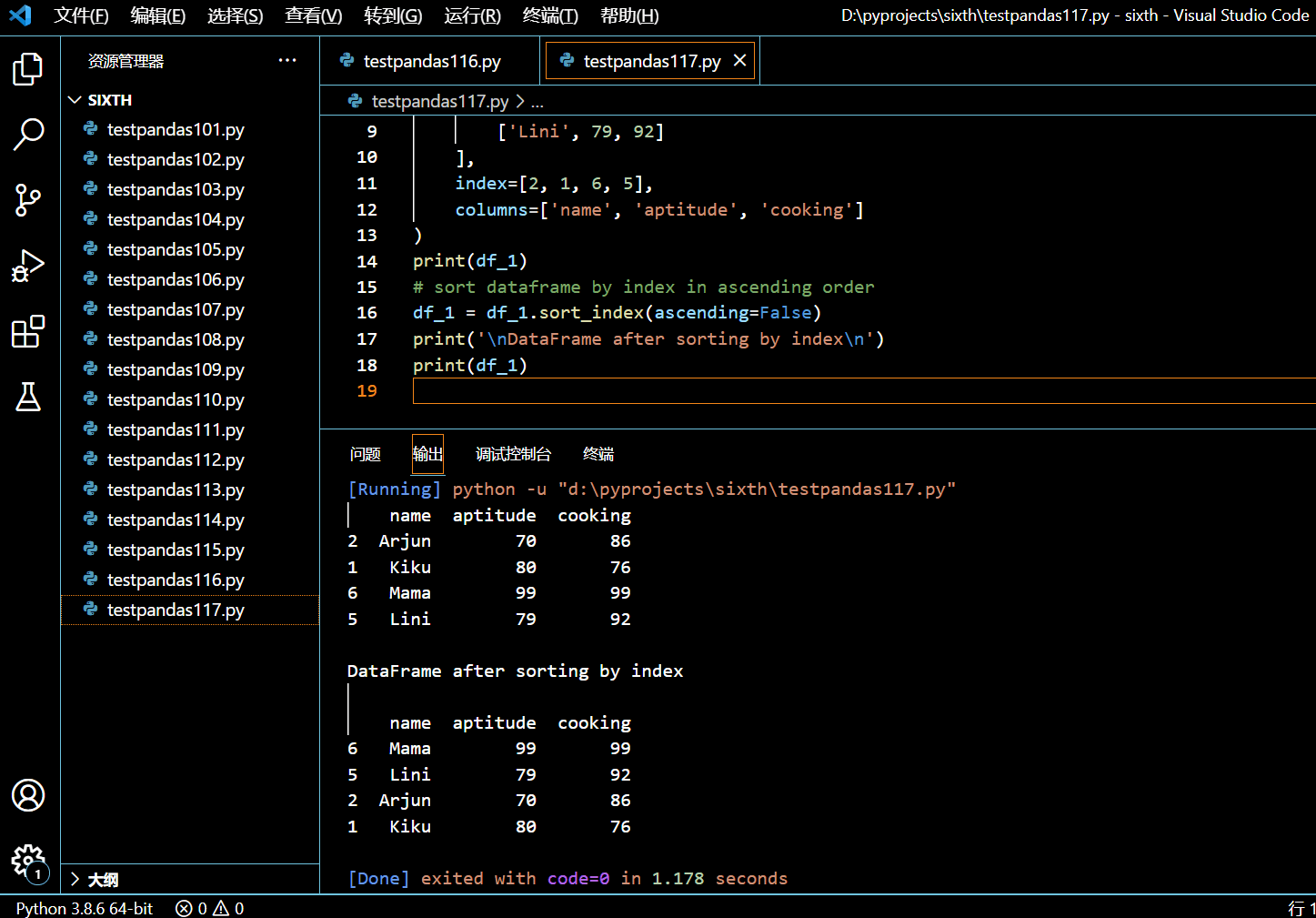Open the Manage gear icon
Image resolution: width=1316 pixels, height=918 pixels.
[x=28, y=861]
